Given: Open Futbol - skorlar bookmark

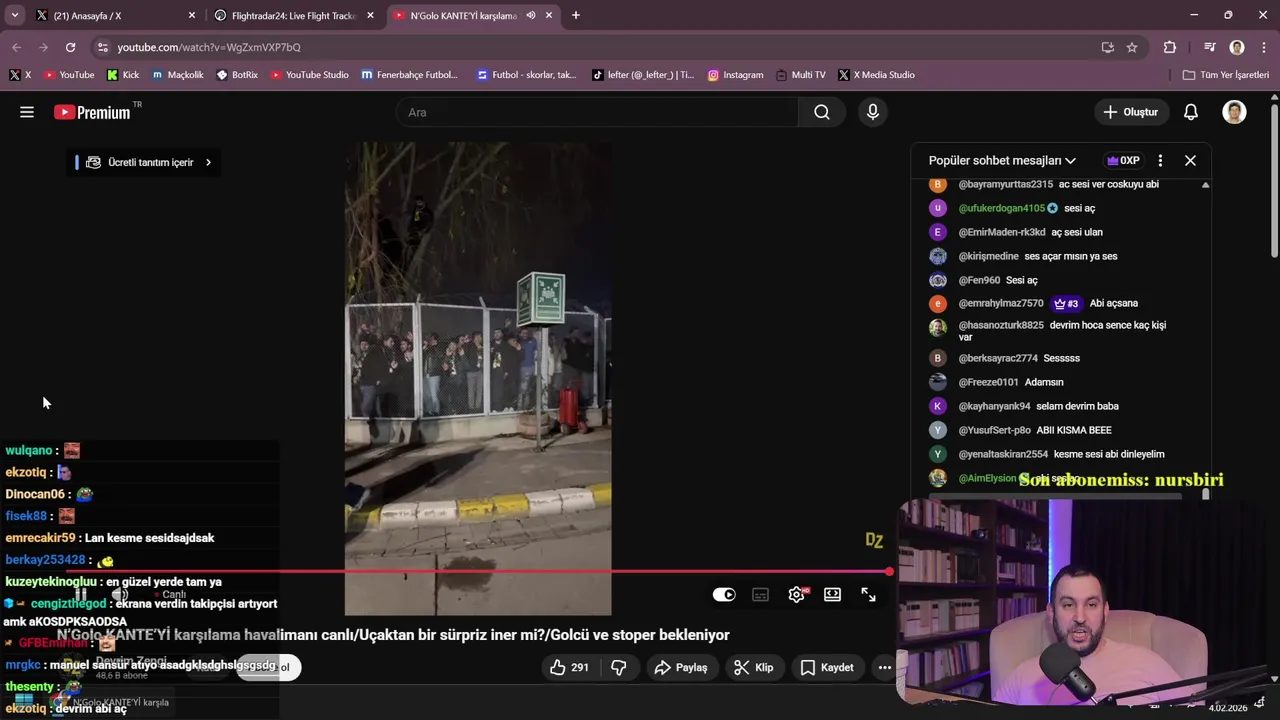Looking at the screenshot, I should (527, 75).
